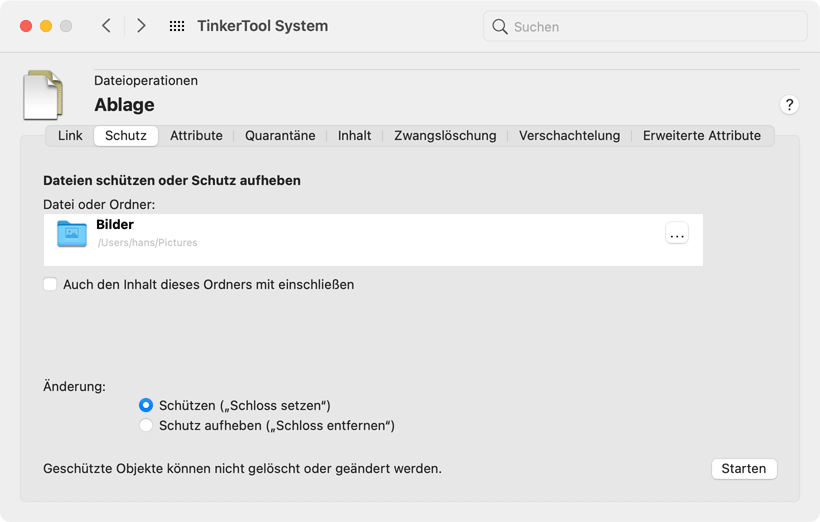
Task: Open the Zwangslöschung tab
Action: pos(445,135)
